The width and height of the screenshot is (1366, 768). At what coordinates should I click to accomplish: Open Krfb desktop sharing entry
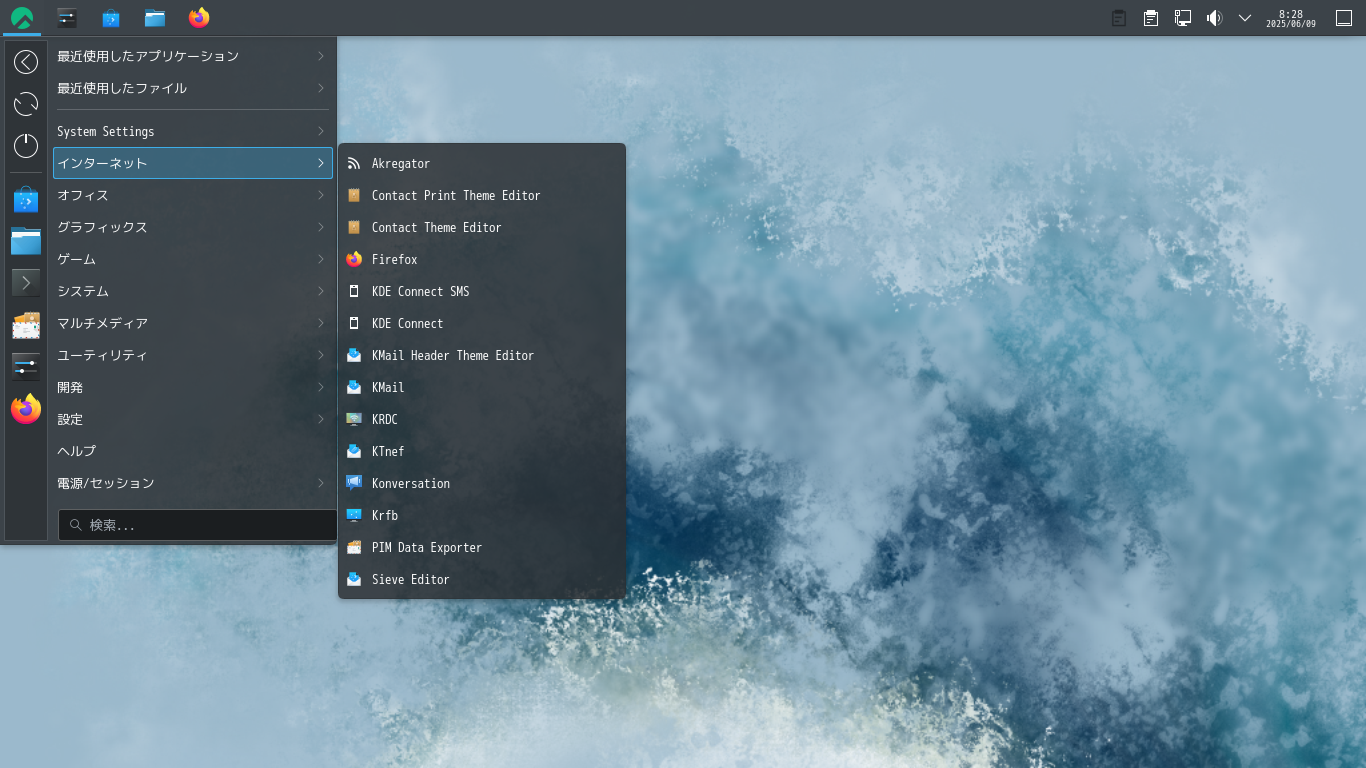(x=482, y=515)
